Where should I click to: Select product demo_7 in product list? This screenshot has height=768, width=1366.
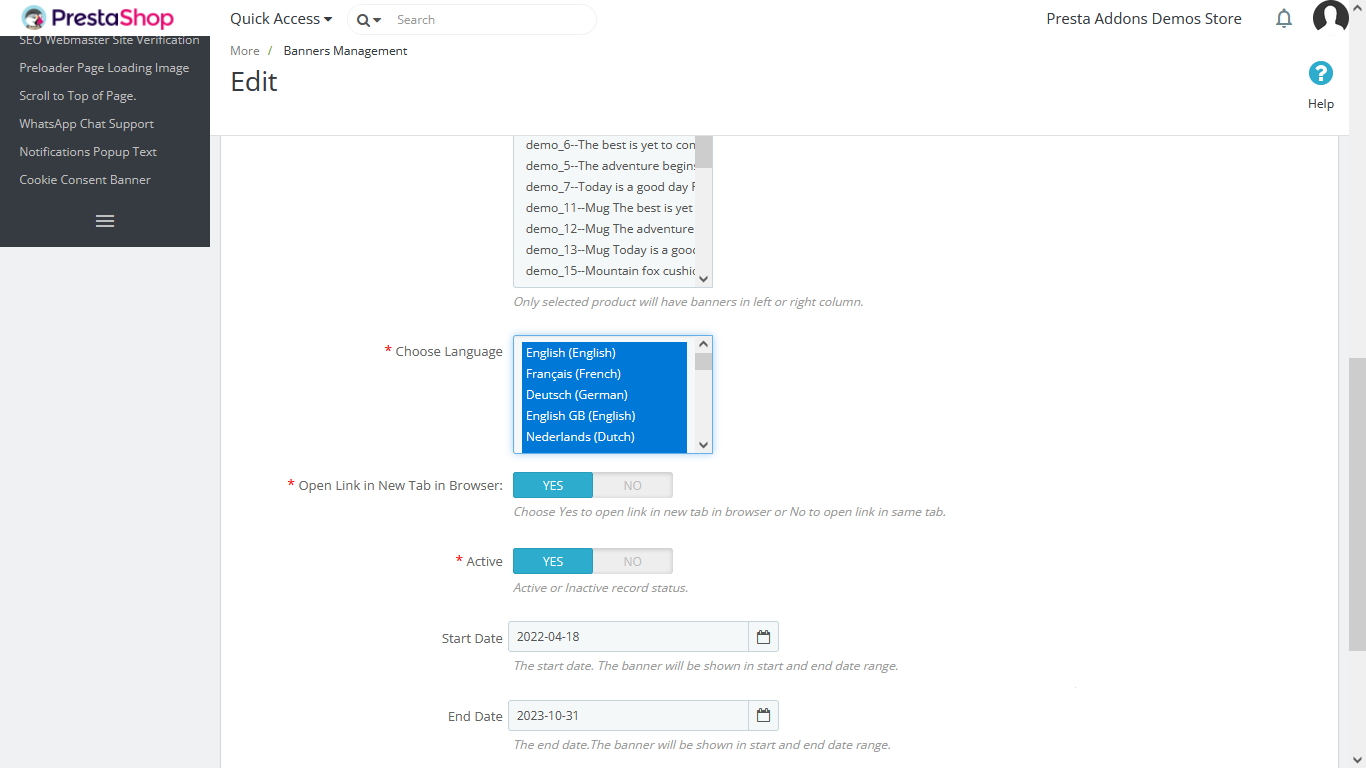609,187
